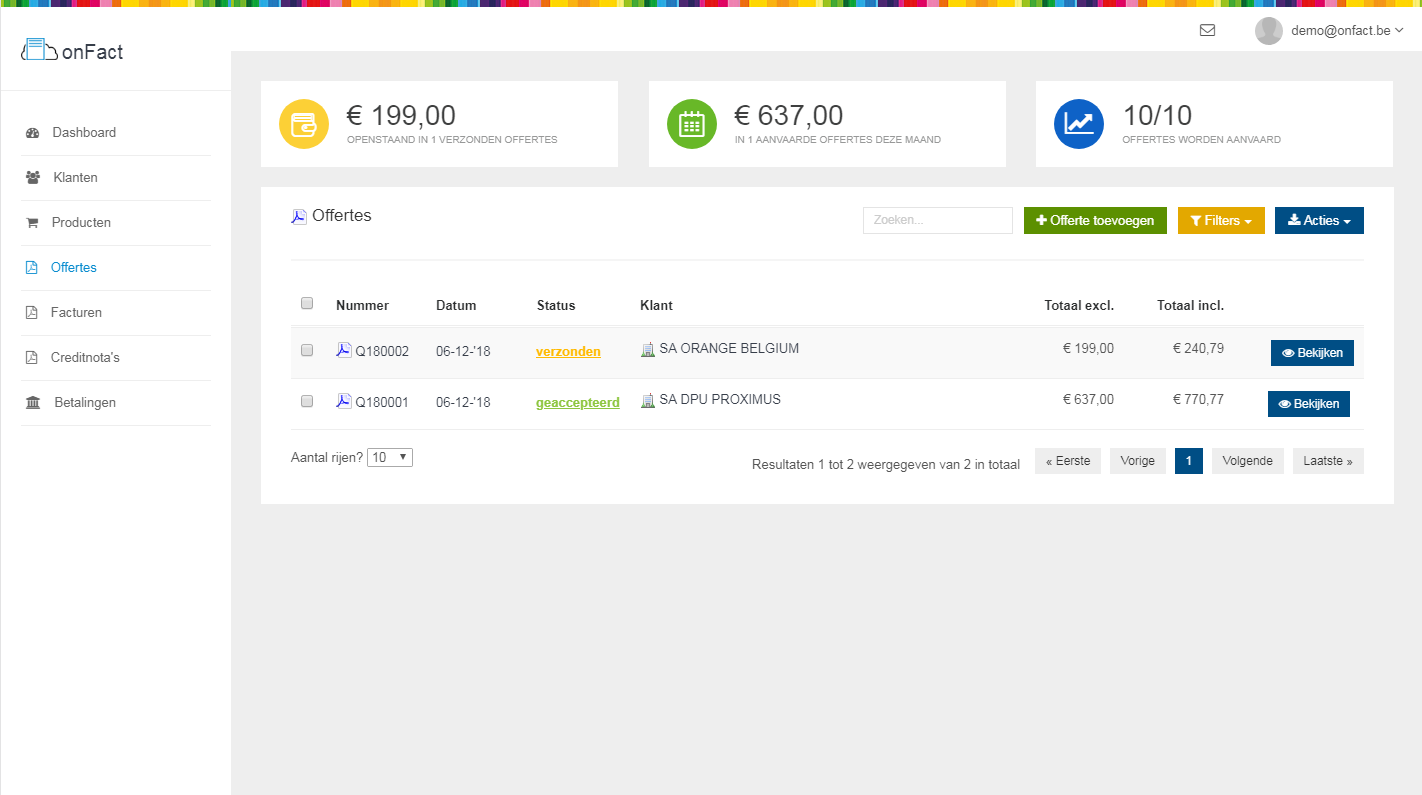Select the checkbox for offer Q180002
Image resolution: width=1422 pixels, height=795 pixels.
[307, 350]
